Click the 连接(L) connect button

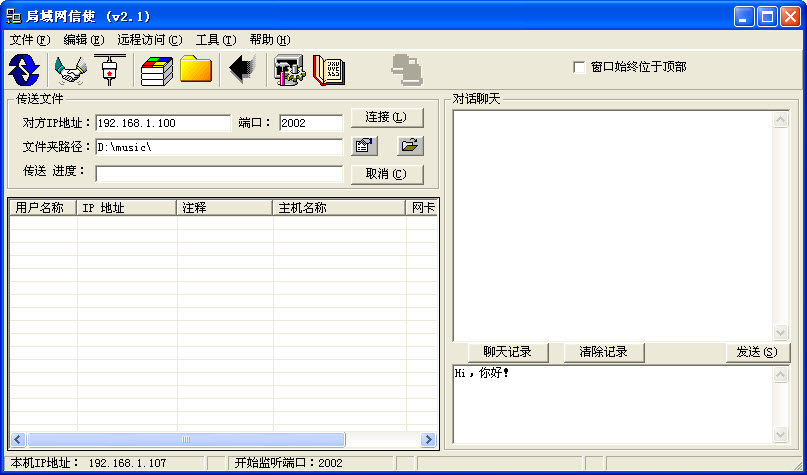[x=387, y=117]
